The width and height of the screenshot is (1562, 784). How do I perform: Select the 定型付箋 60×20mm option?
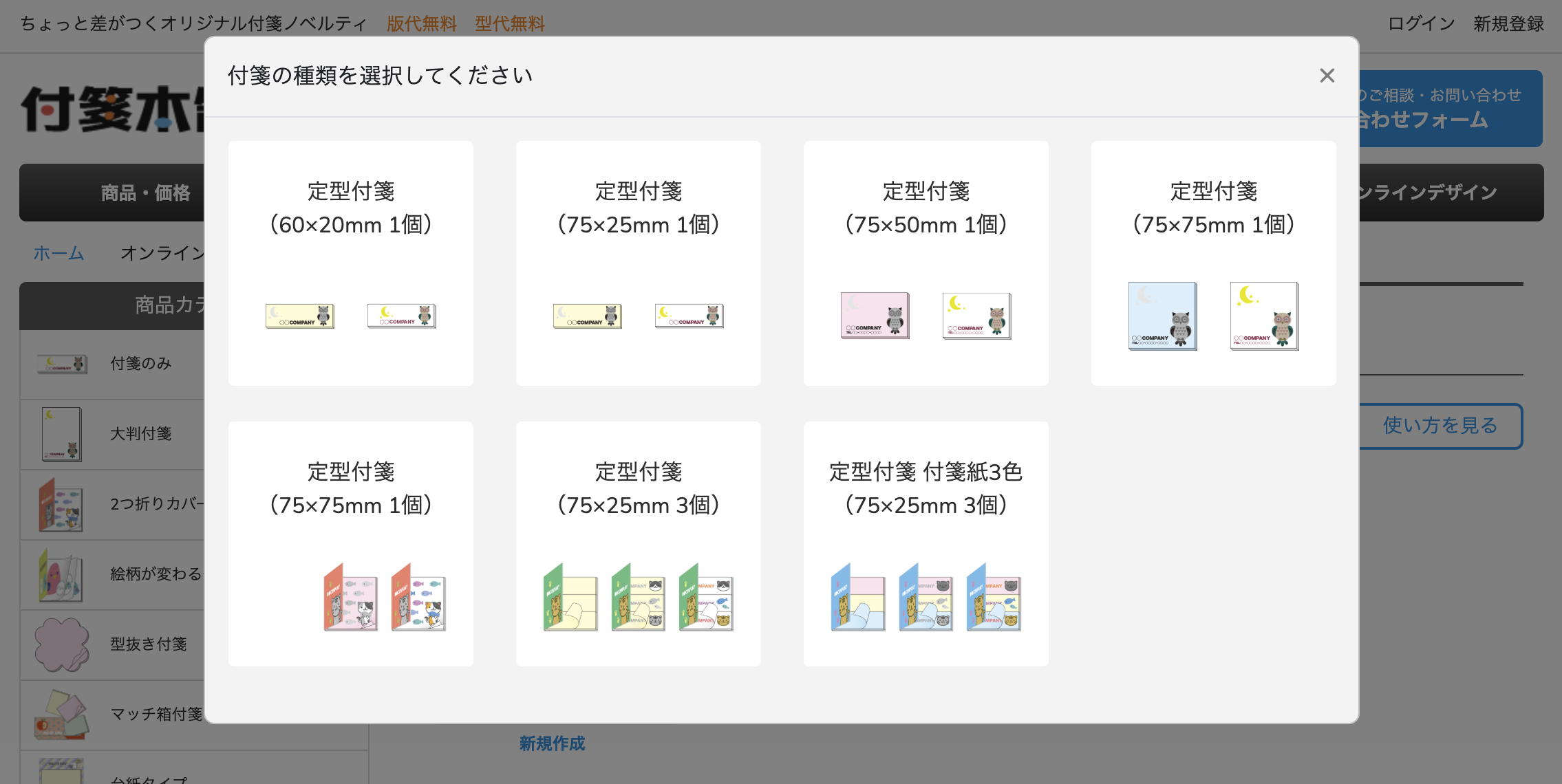pyautogui.click(x=351, y=263)
